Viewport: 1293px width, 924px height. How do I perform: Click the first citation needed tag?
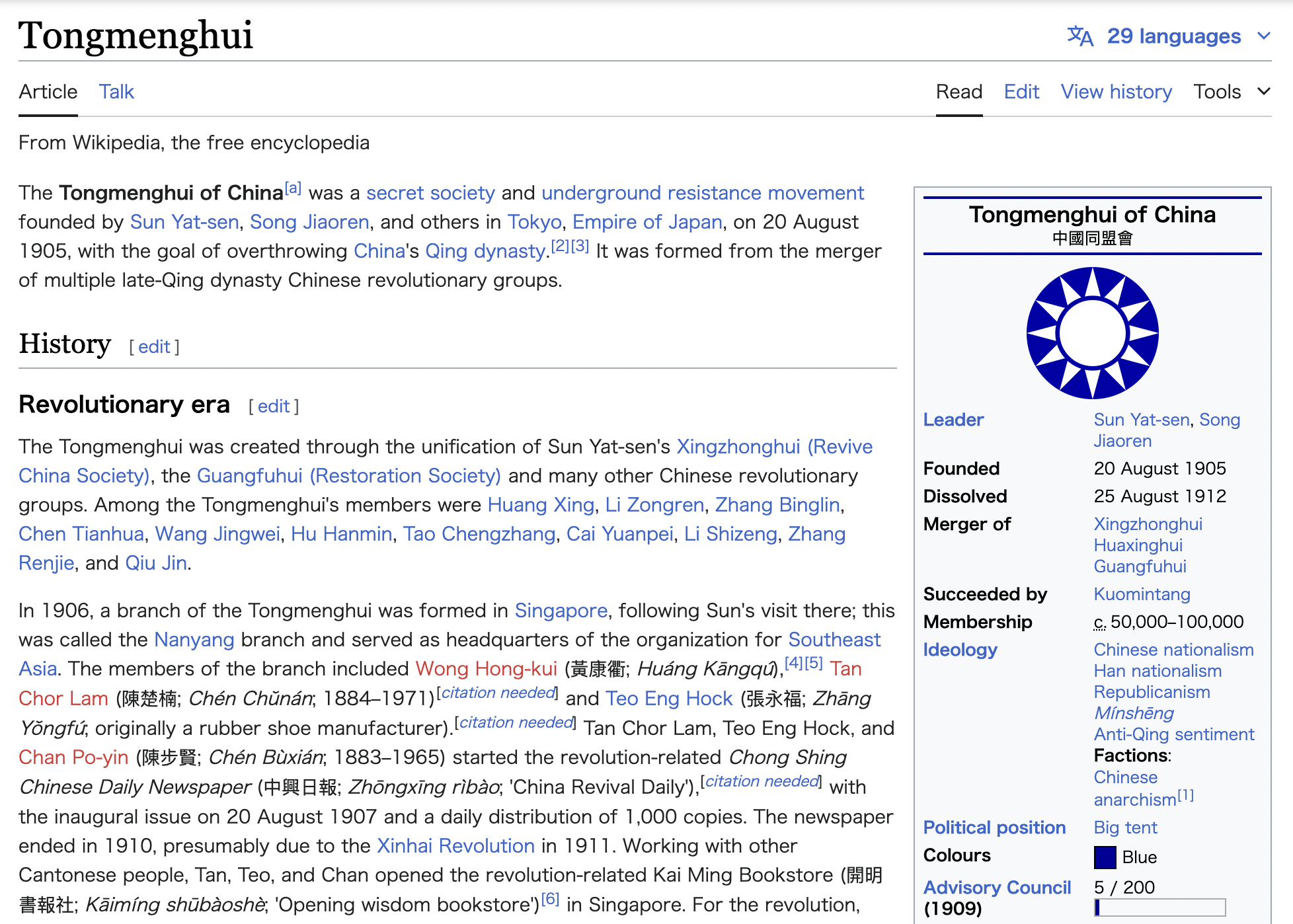498,693
